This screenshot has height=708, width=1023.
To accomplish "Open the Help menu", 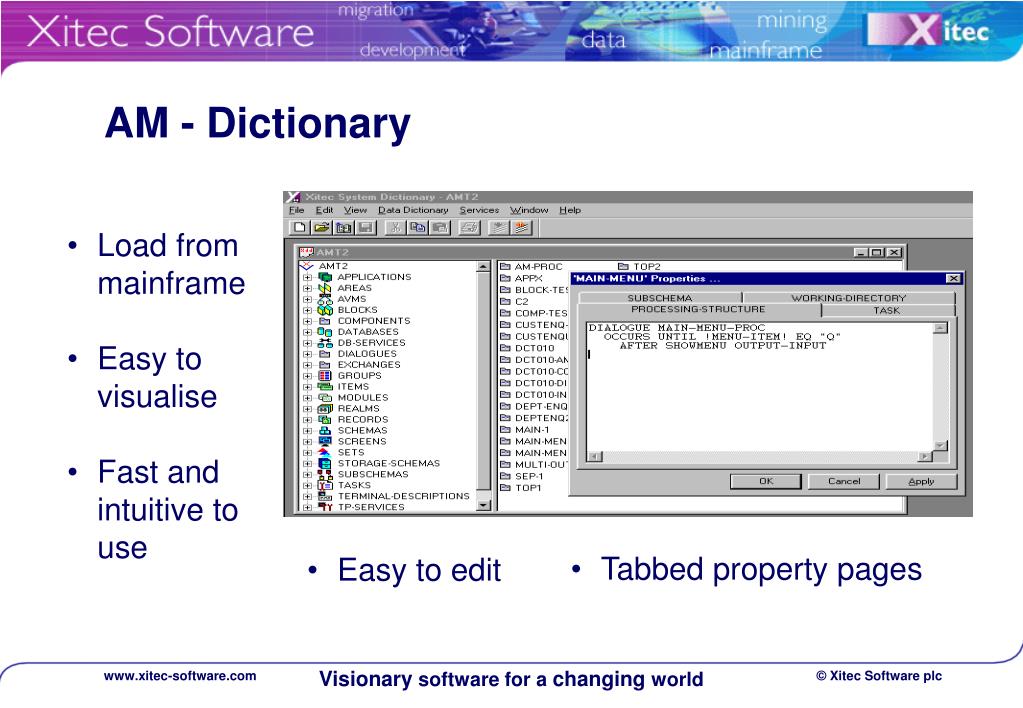I will [570, 210].
